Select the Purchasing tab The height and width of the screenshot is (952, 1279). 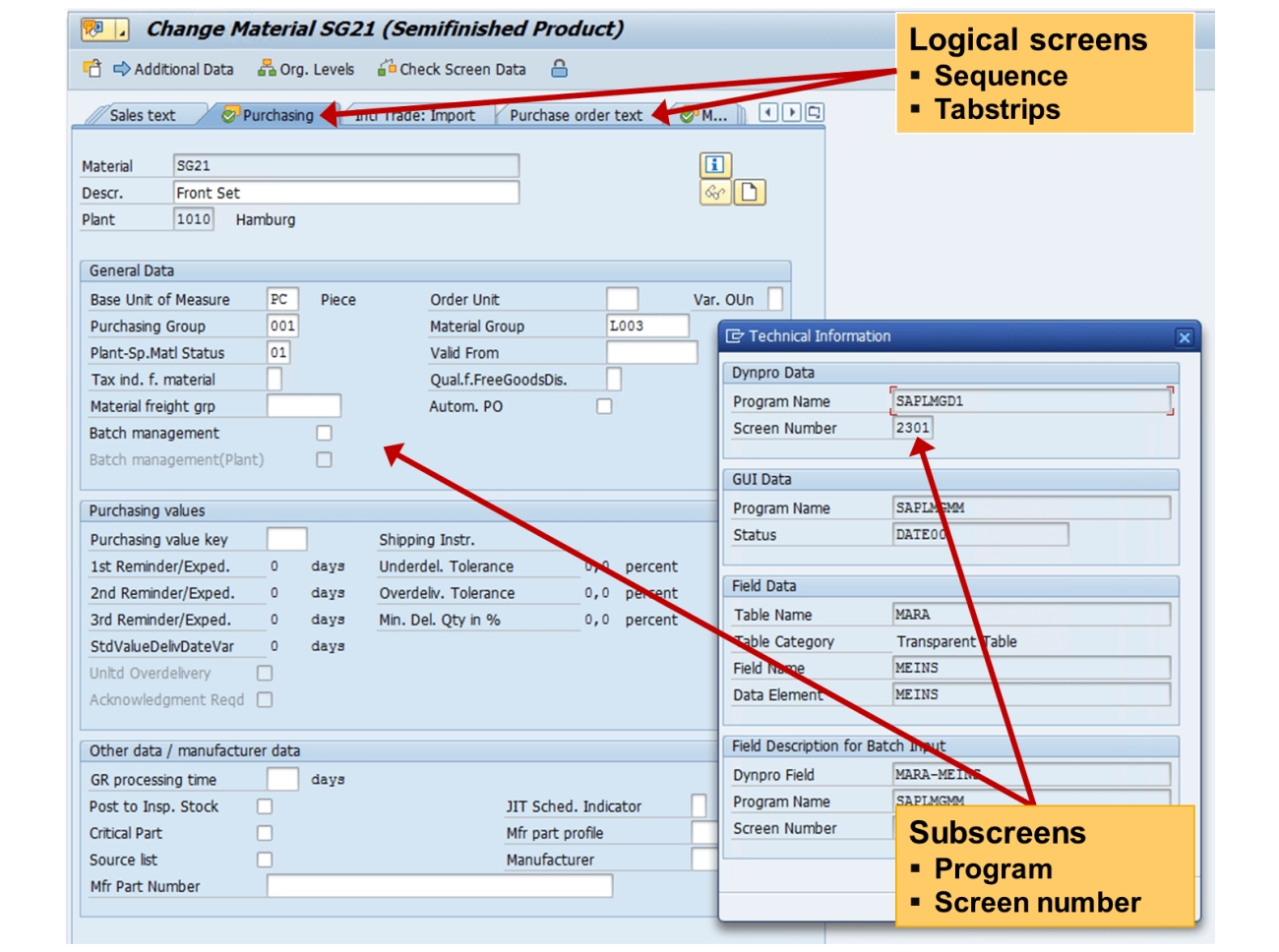coord(268,115)
